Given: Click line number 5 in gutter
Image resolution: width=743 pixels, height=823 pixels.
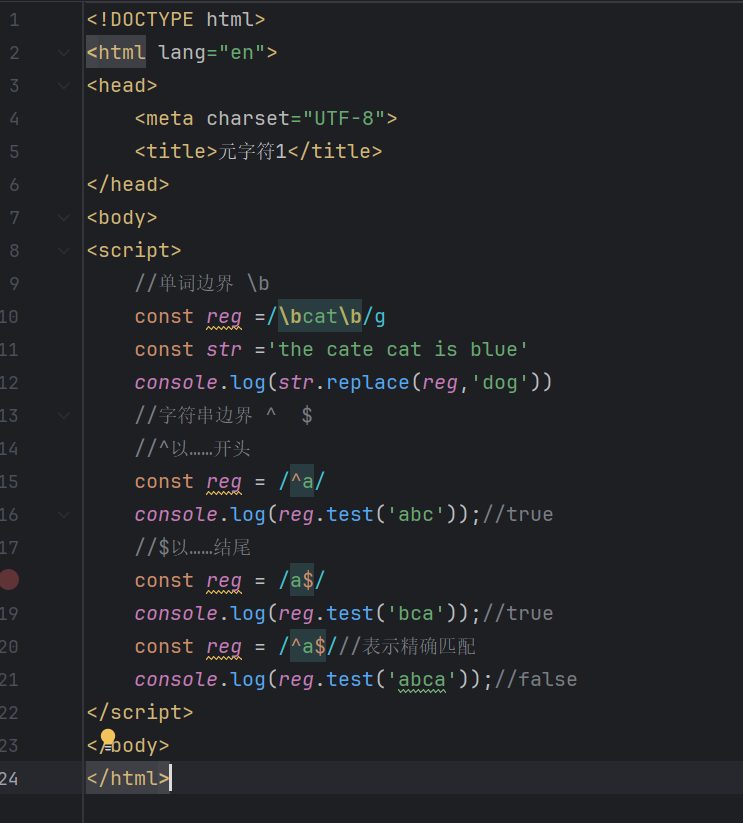Looking at the screenshot, I should click(14, 152).
